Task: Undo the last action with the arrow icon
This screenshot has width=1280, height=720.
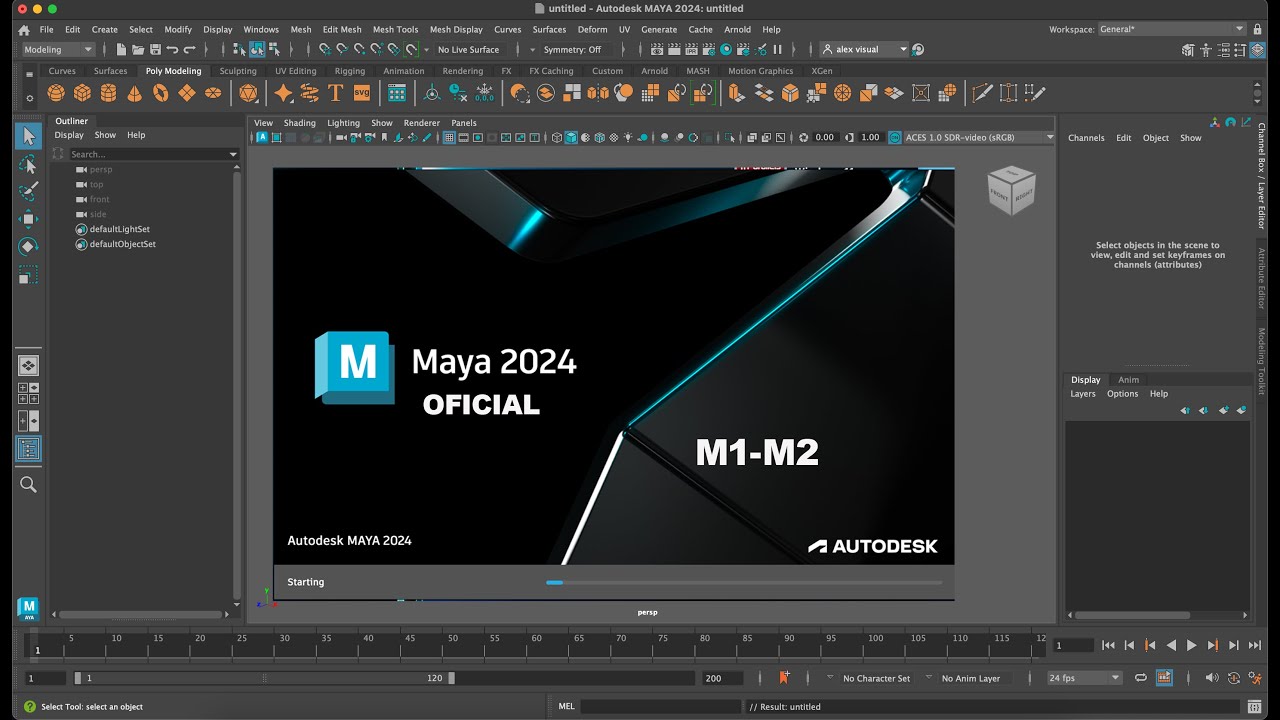Action: tap(172, 49)
